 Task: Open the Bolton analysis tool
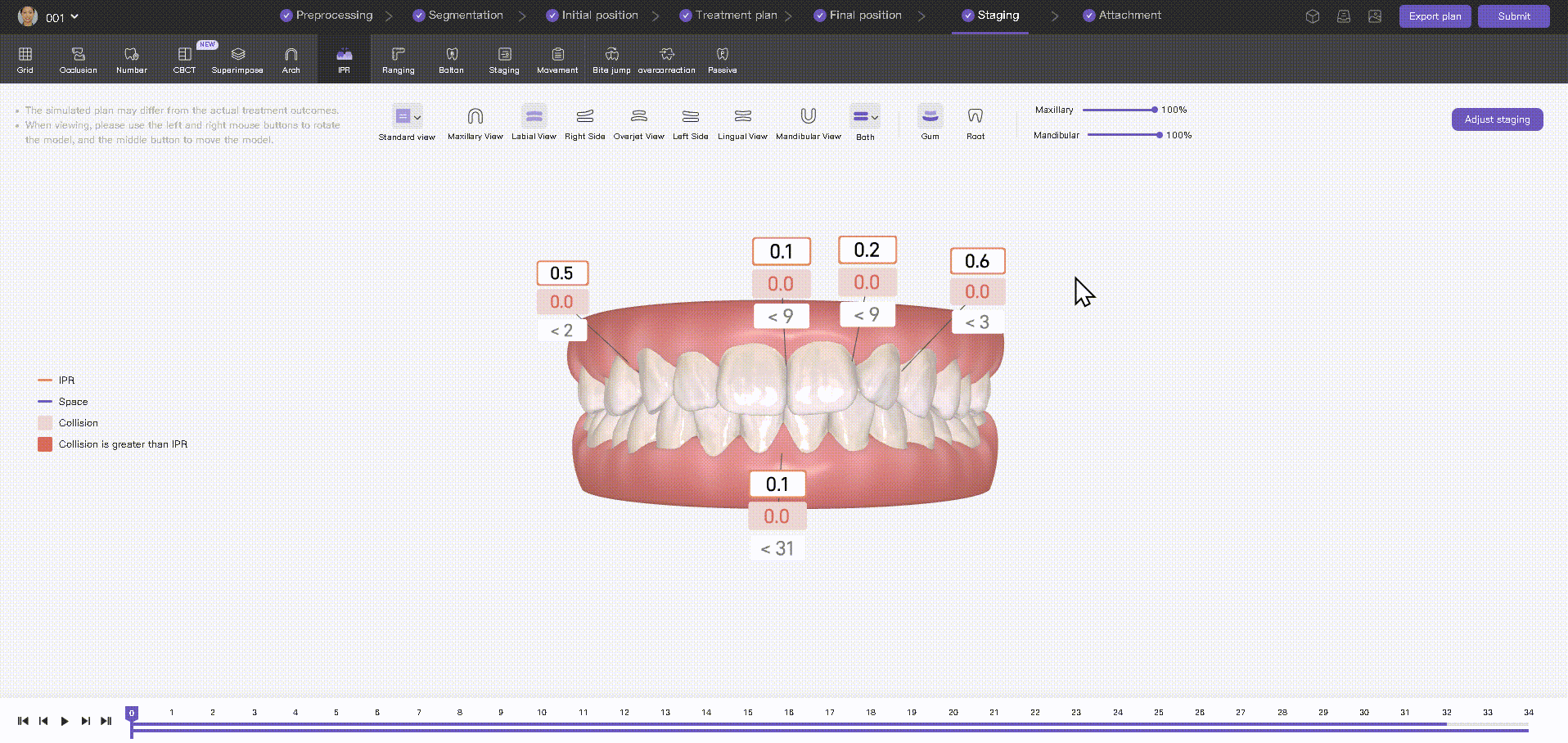point(451,60)
